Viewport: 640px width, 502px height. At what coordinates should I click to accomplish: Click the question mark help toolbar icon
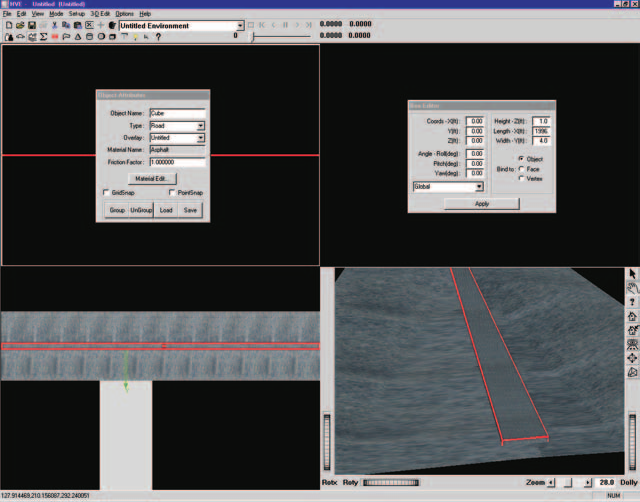[158, 37]
